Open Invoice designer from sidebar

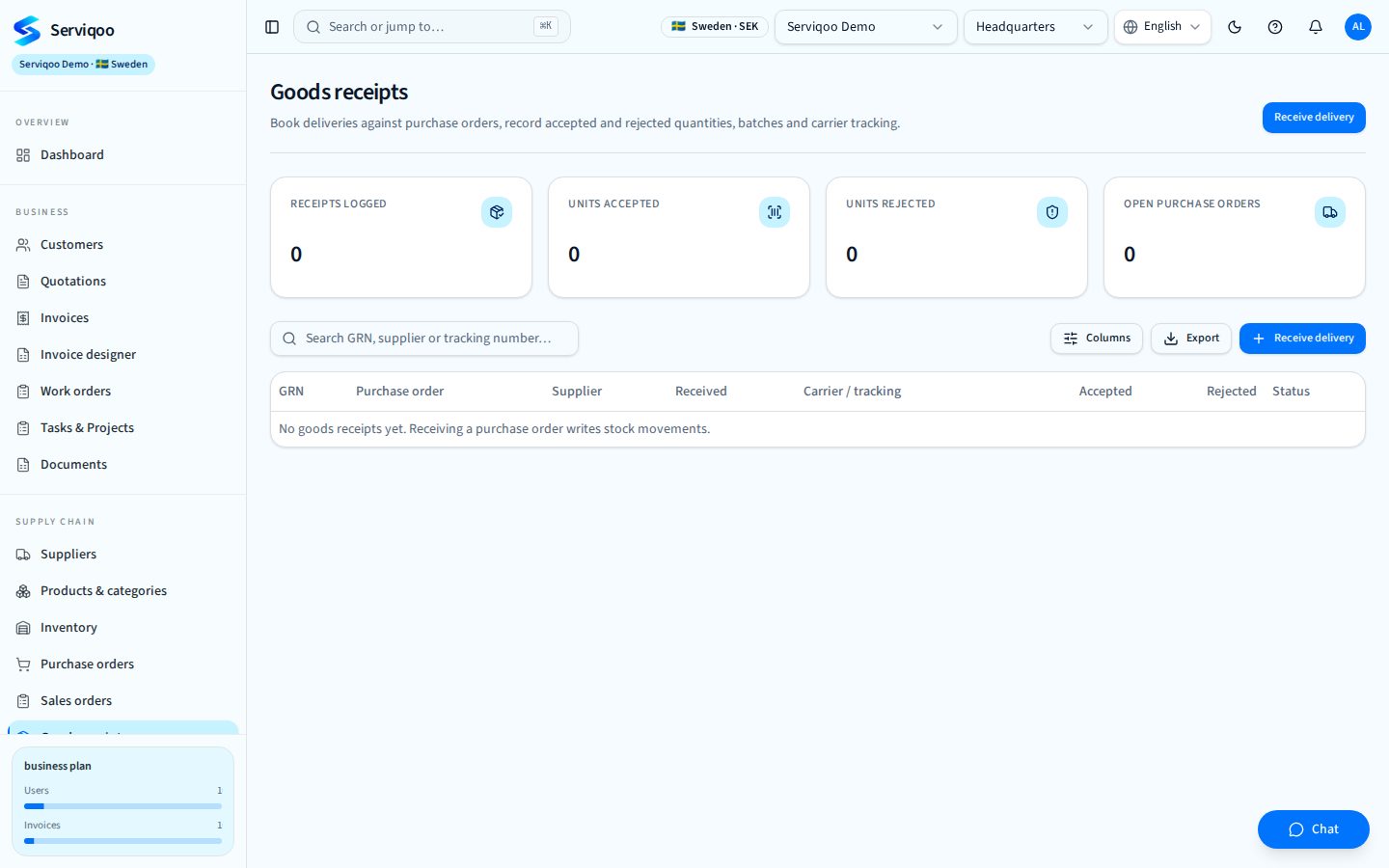coord(123,355)
